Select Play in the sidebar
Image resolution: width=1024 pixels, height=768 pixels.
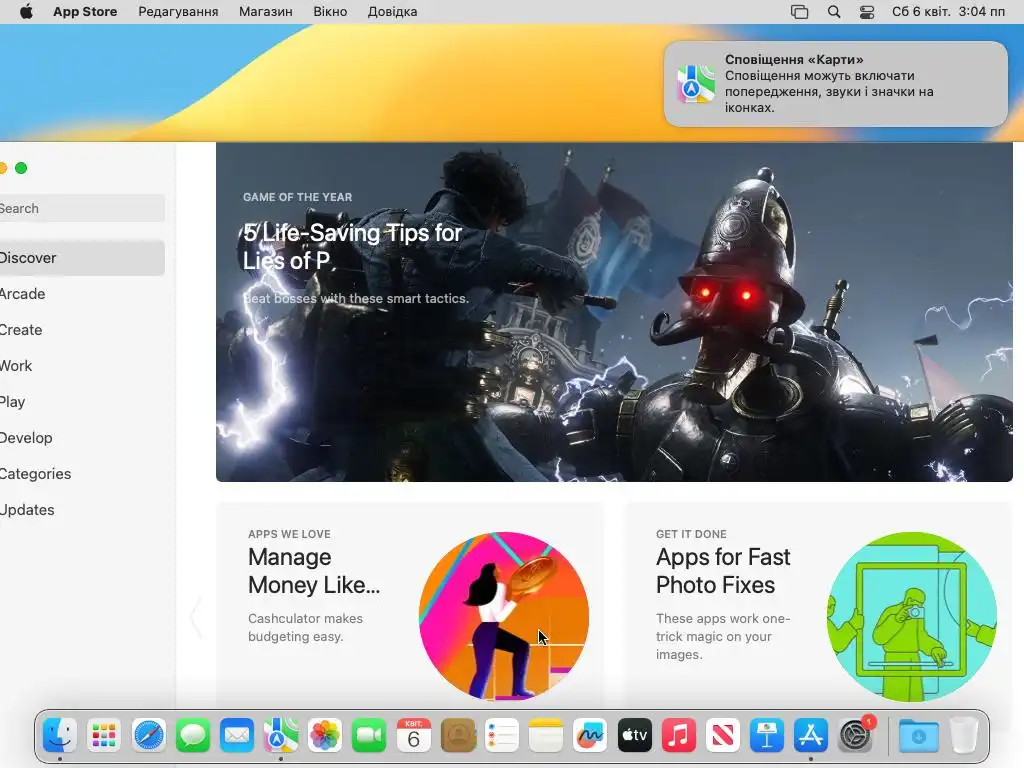pos(82,402)
